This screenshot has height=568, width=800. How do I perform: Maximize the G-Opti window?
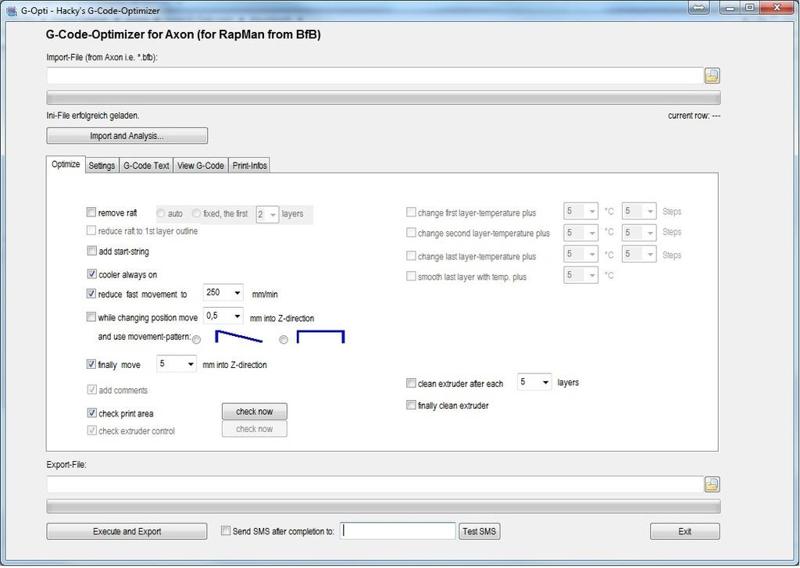(x=749, y=7)
